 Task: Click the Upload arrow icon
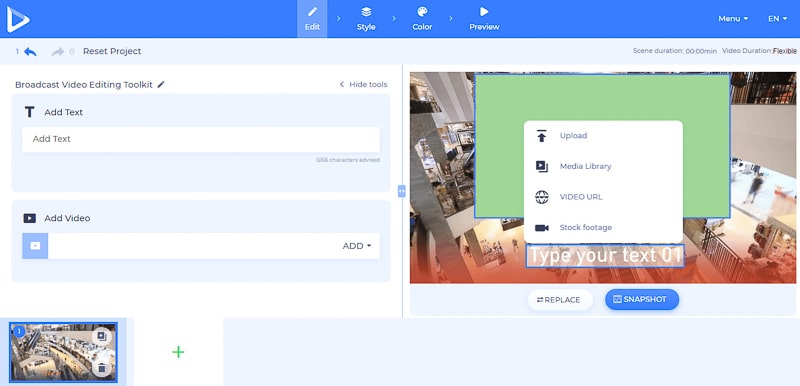(542, 136)
